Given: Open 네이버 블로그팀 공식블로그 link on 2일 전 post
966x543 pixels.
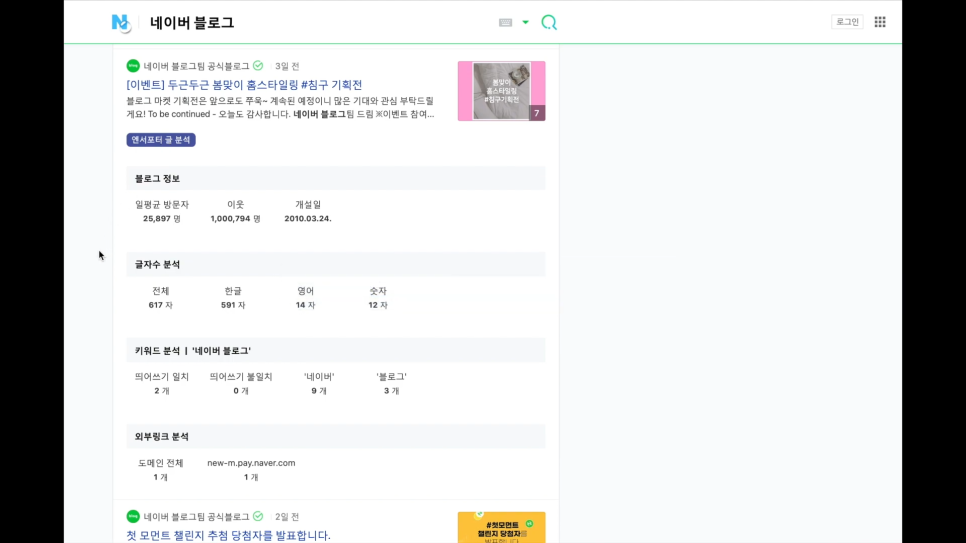Looking at the screenshot, I should tap(197, 516).
